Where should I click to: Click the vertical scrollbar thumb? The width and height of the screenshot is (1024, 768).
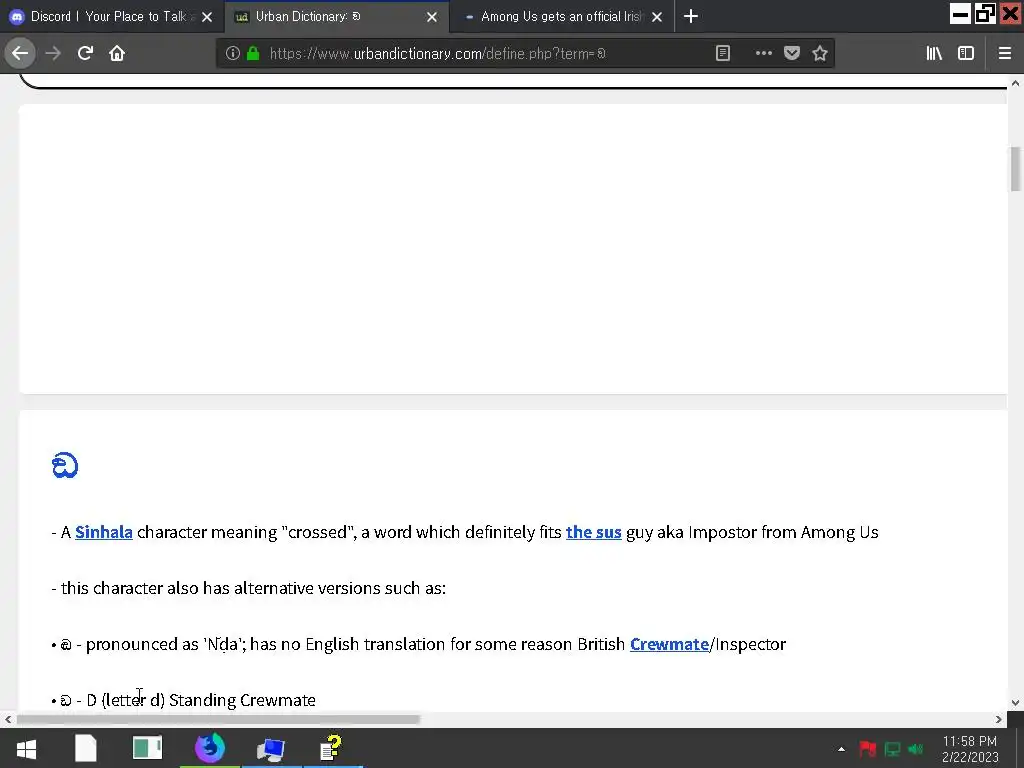click(x=1016, y=169)
